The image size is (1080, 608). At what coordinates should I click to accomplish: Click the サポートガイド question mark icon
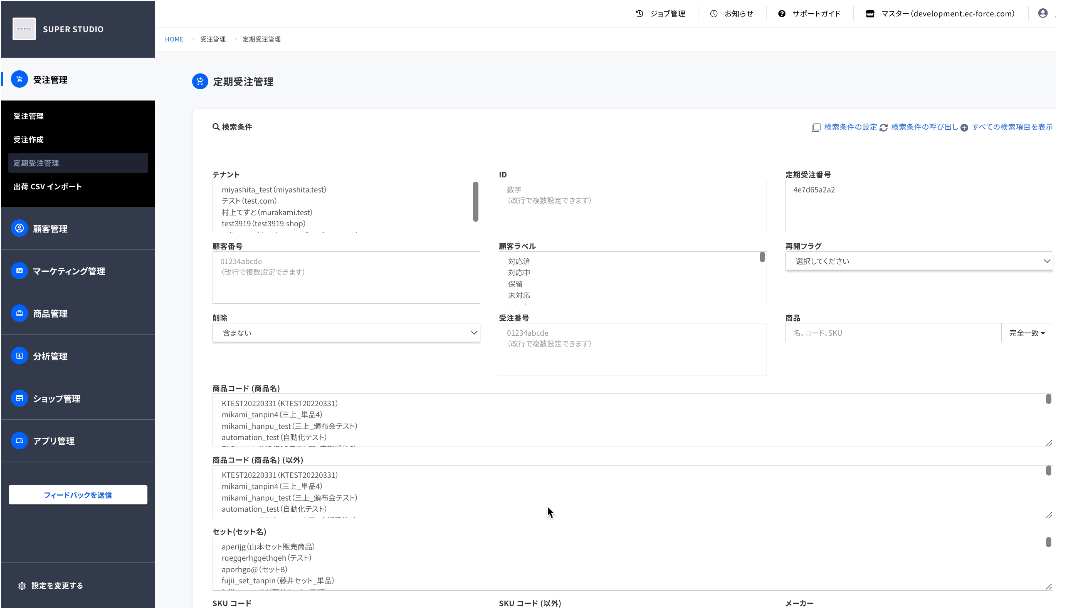[782, 13]
